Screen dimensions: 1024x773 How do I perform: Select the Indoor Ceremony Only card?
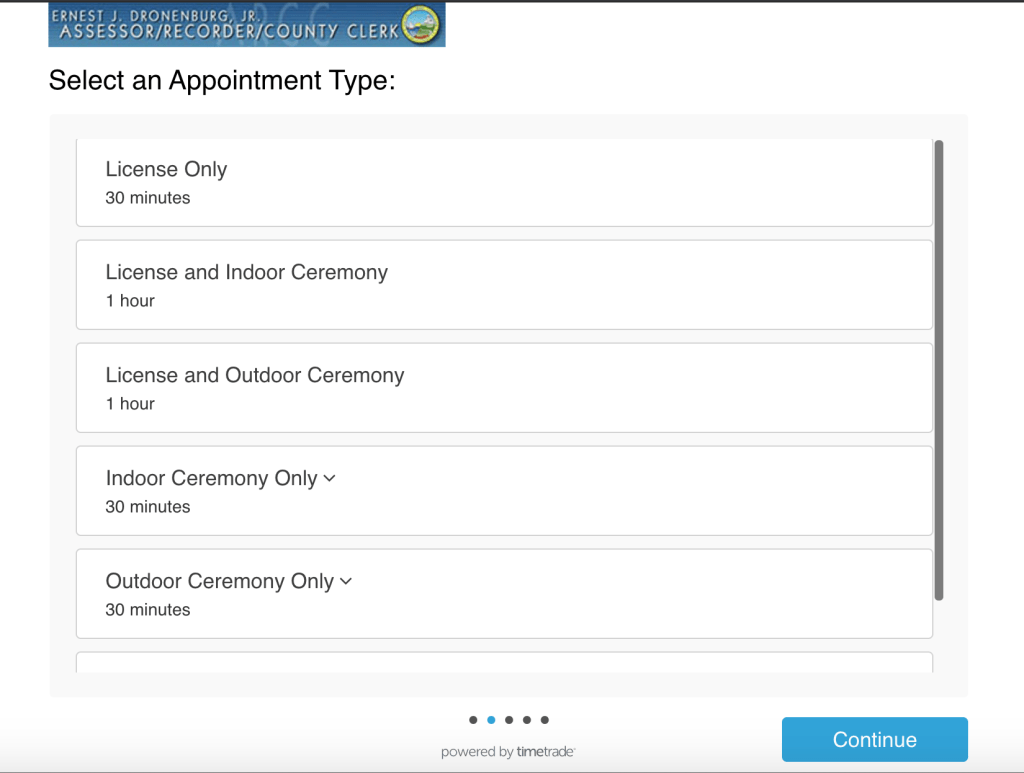(x=504, y=491)
